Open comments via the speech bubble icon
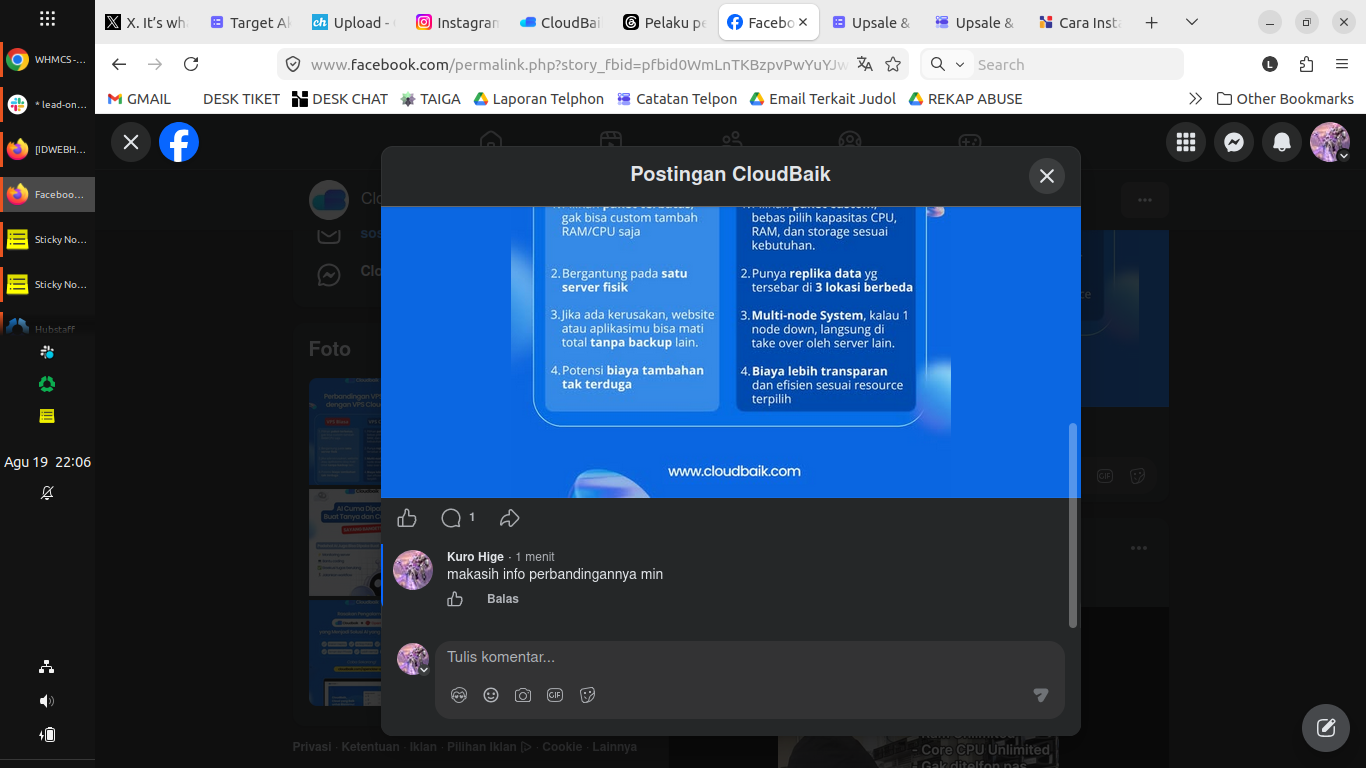Screen dimensions: 1366x768 tap(451, 518)
